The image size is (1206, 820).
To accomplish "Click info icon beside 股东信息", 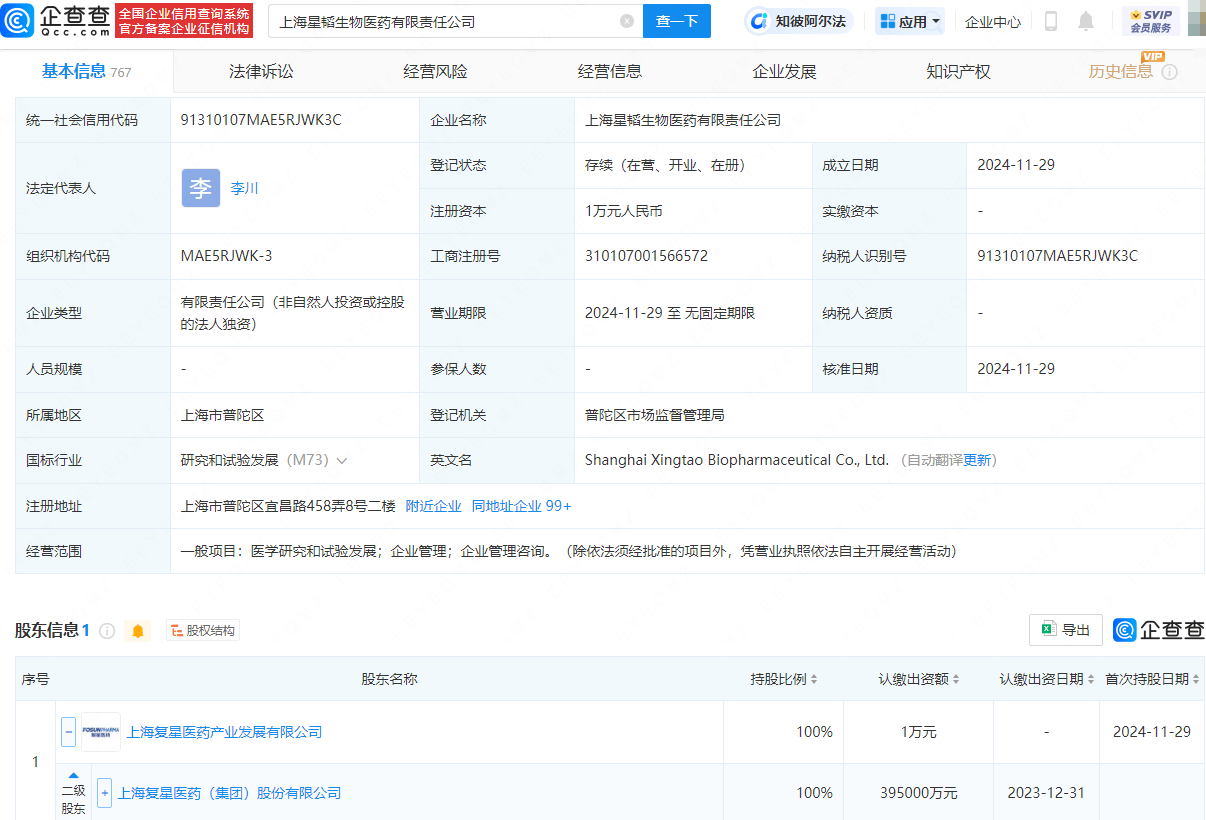I will coord(107,631).
